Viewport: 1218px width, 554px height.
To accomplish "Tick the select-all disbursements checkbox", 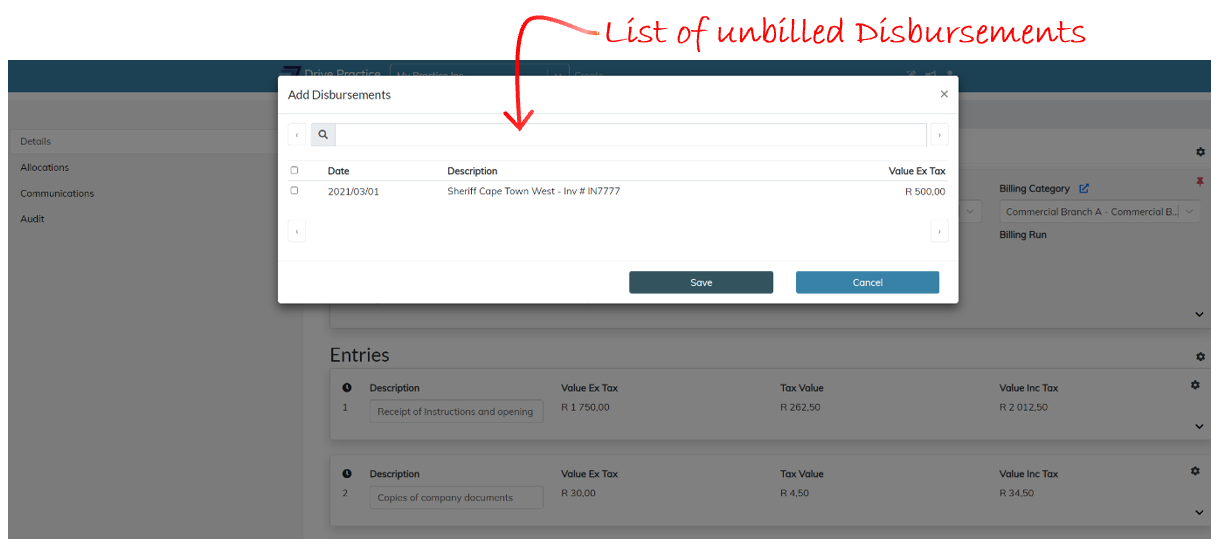I will 294,170.
